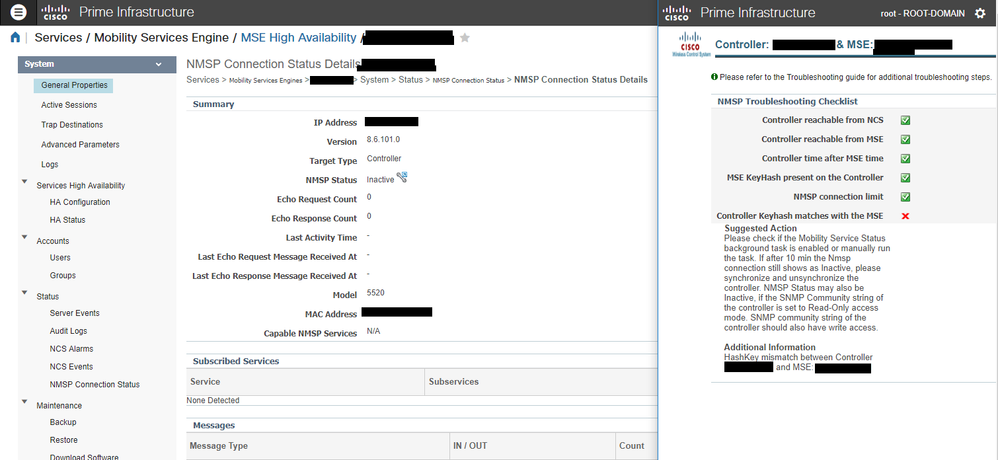The width and height of the screenshot is (998, 460).
Task: Click the Cisco logo in left header
Action: (55, 12)
